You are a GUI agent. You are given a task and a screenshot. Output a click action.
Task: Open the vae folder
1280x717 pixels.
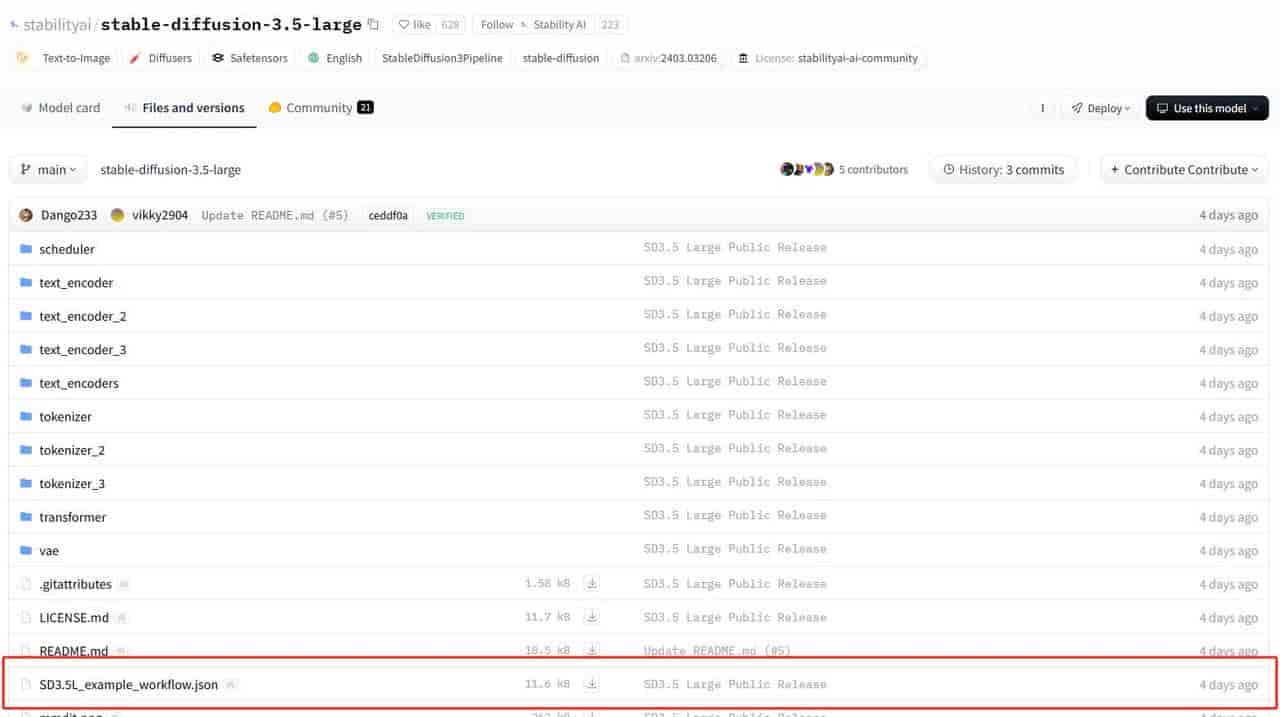pos(49,551)
